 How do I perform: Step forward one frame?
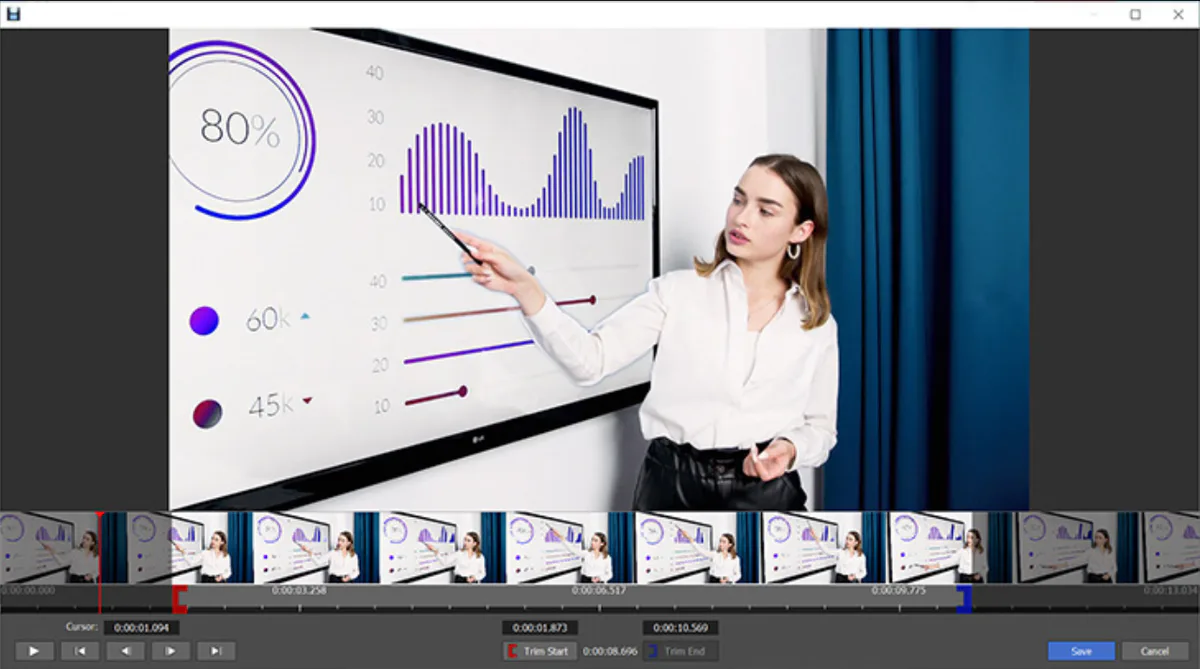tap(170, 651)
